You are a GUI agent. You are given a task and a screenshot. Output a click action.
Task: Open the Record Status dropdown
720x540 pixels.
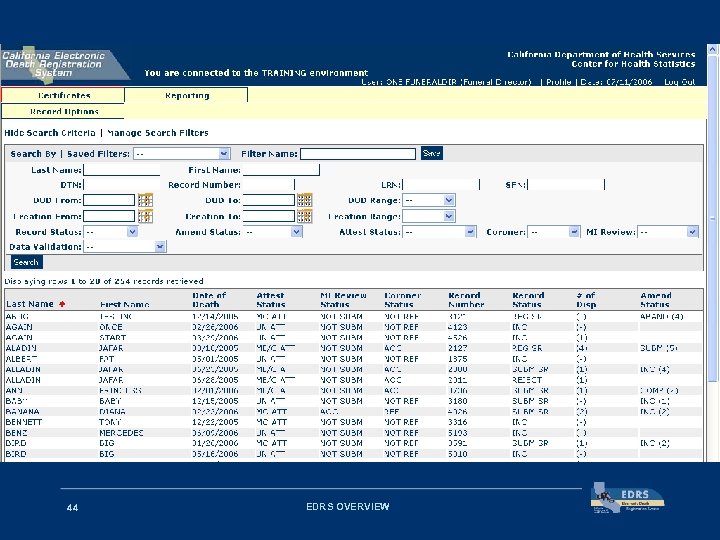click(111, 232)
